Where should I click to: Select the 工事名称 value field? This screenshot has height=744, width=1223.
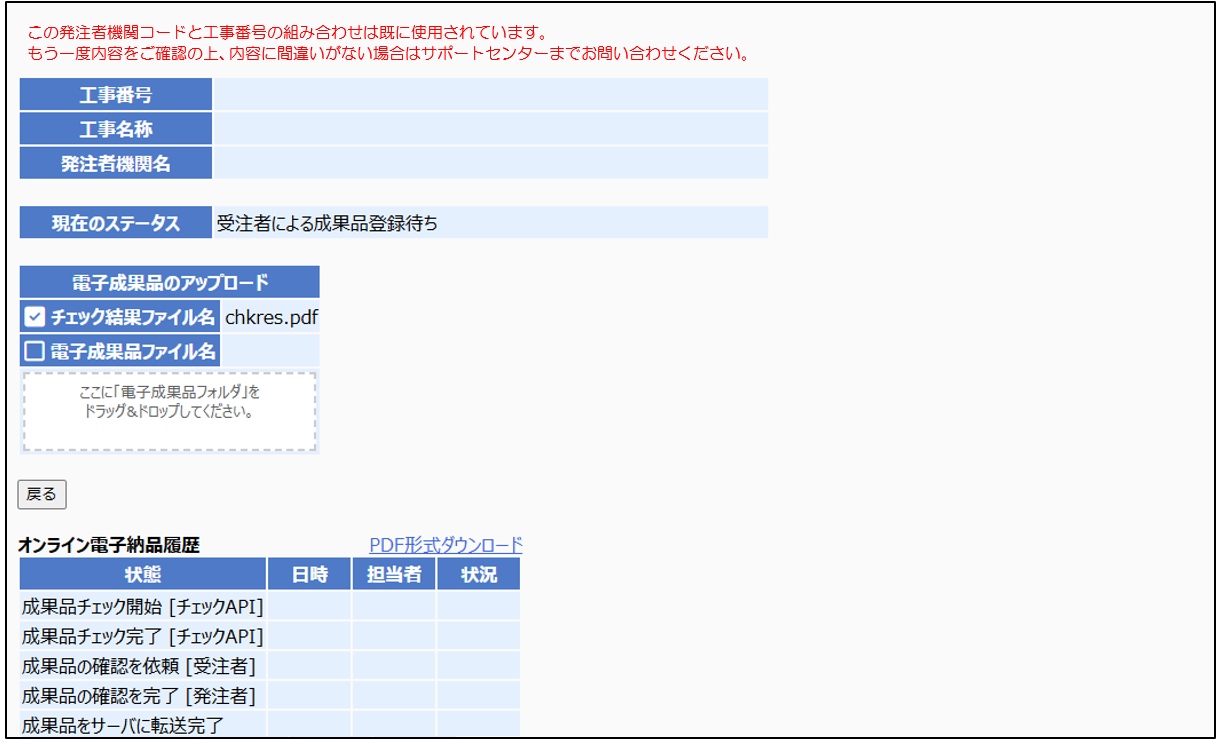tap(490, 129)
